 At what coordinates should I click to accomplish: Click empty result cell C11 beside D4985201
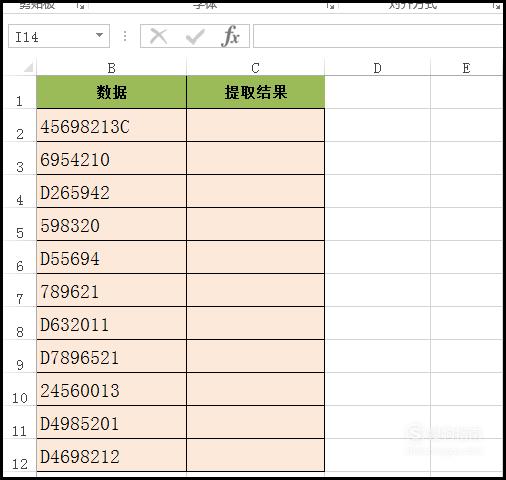tap(255, 422)
